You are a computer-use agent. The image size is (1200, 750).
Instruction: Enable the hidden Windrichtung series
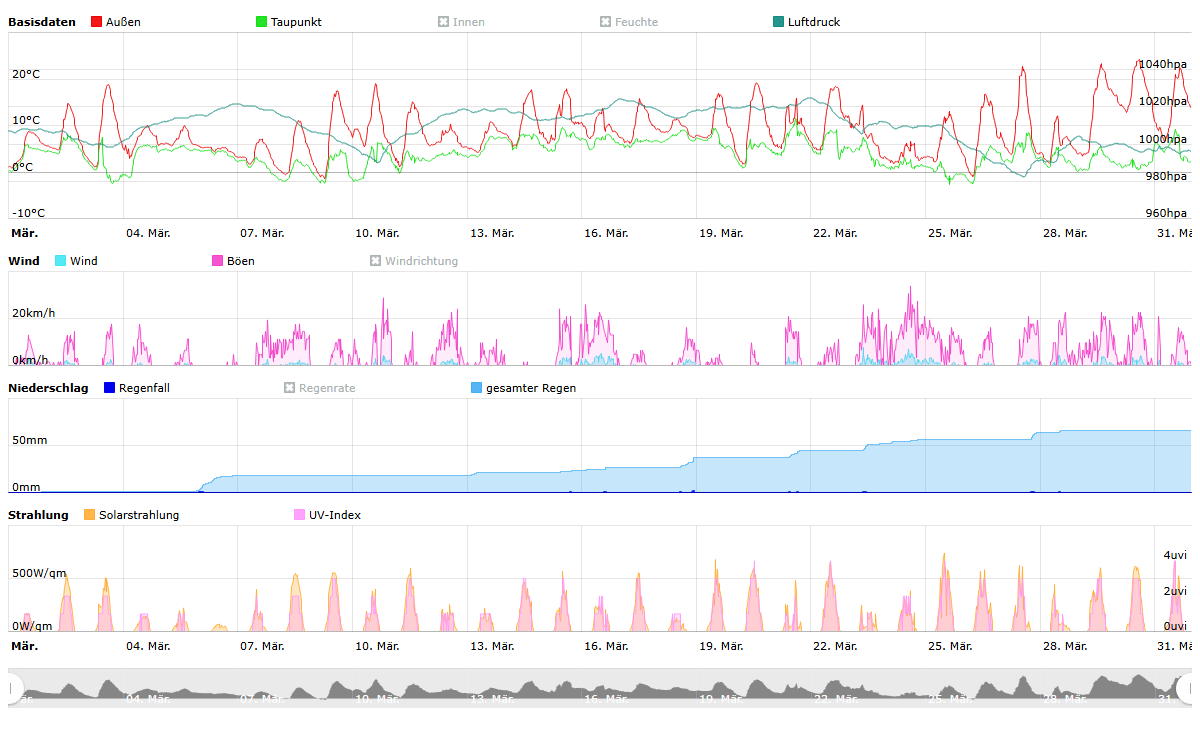(x=376, y=261)
